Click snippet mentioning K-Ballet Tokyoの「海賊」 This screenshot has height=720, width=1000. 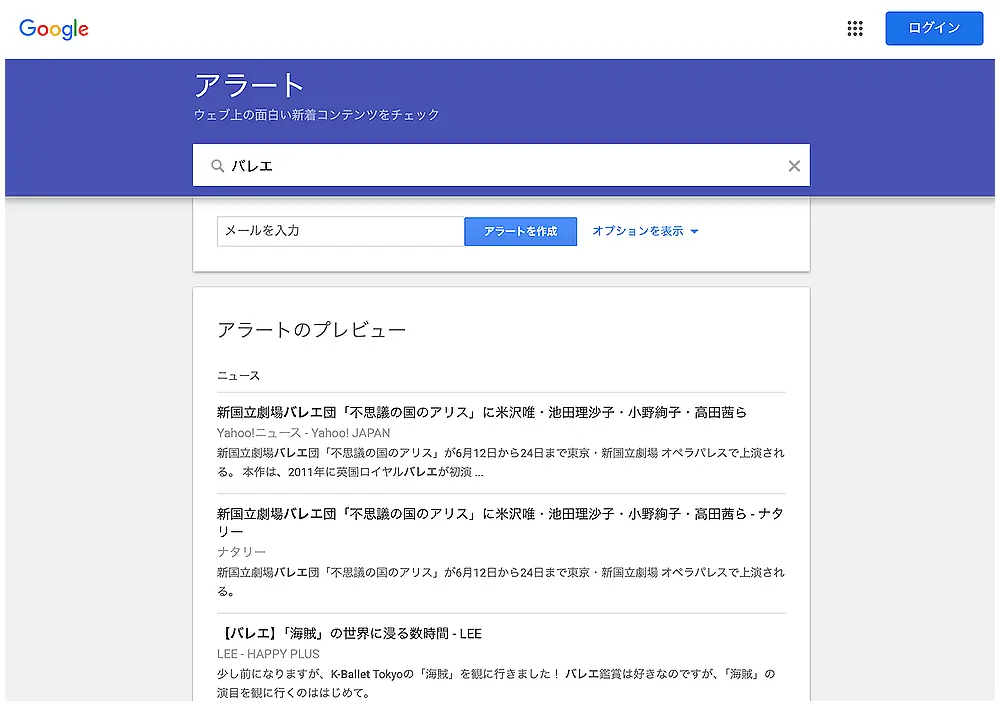point(496,683)
